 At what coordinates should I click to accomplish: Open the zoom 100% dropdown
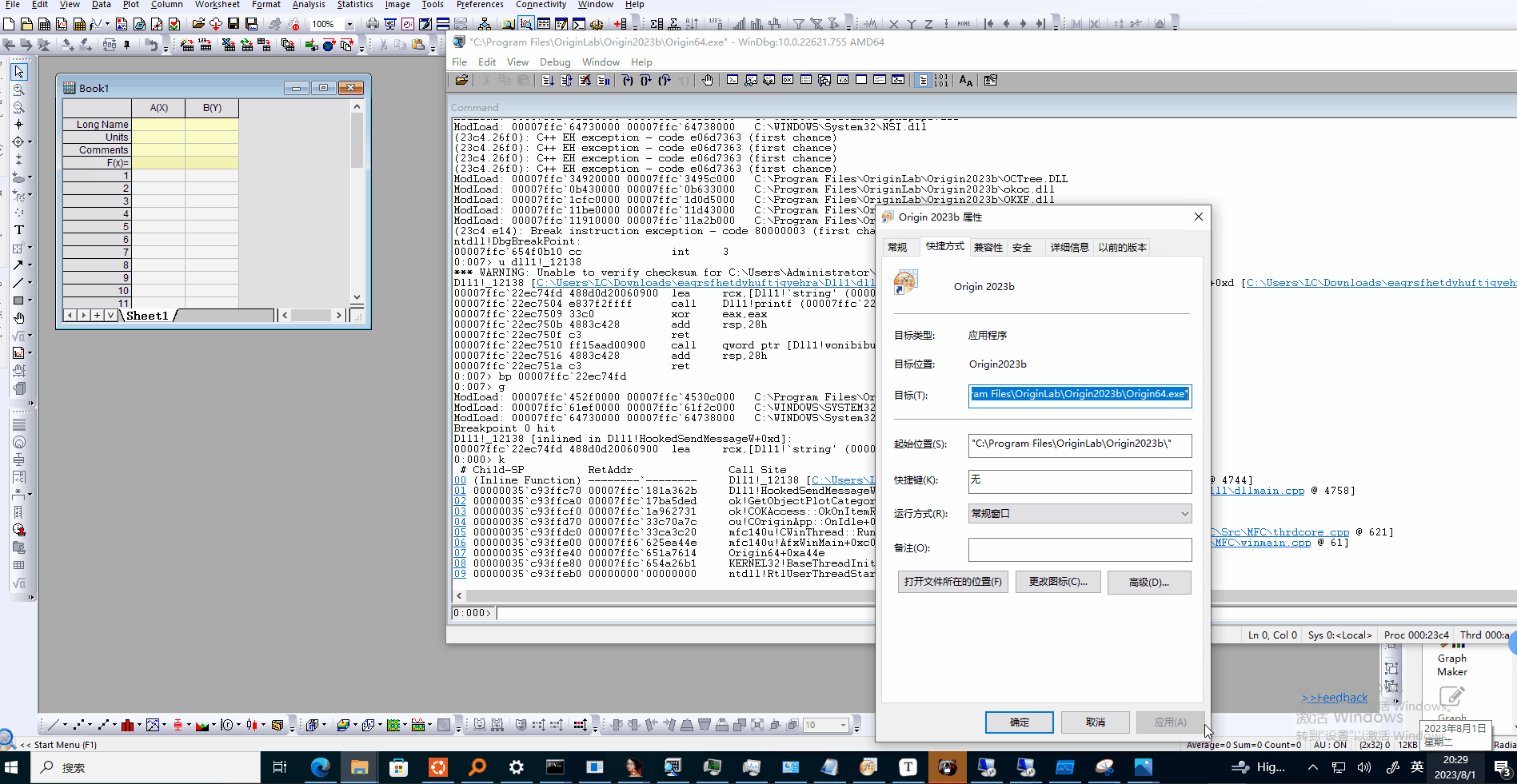click(349, 25)
